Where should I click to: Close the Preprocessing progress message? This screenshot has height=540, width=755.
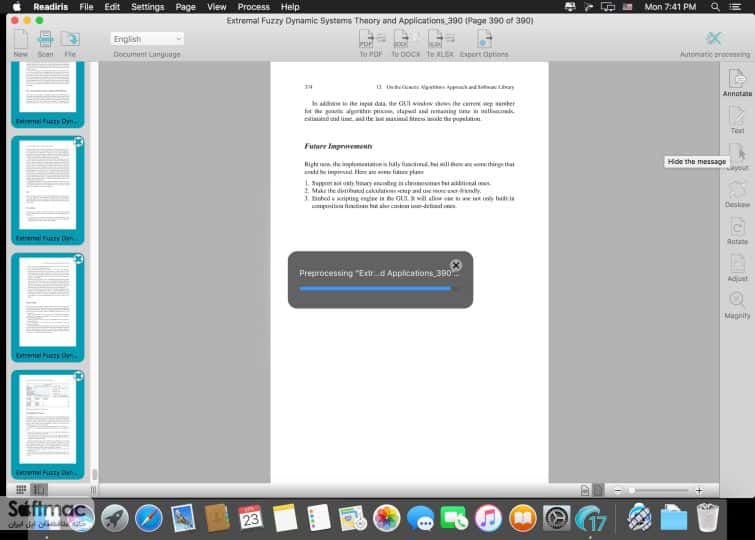pos(456,265)
